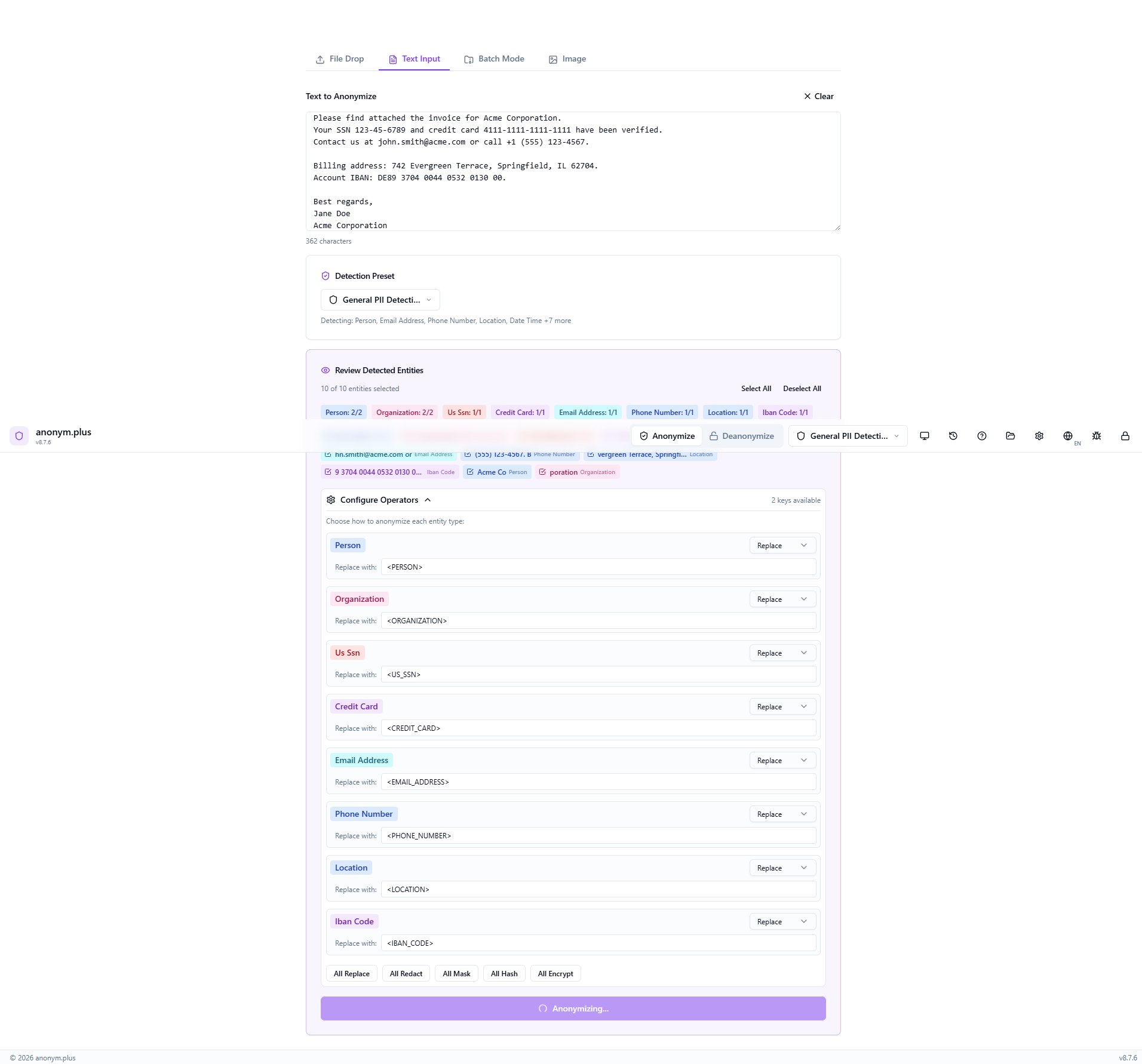The width and height of the screenshot is (1142, 1064).
Task: Uncheck the Iban Code entity checkbox
Action: tap(328, 472)
